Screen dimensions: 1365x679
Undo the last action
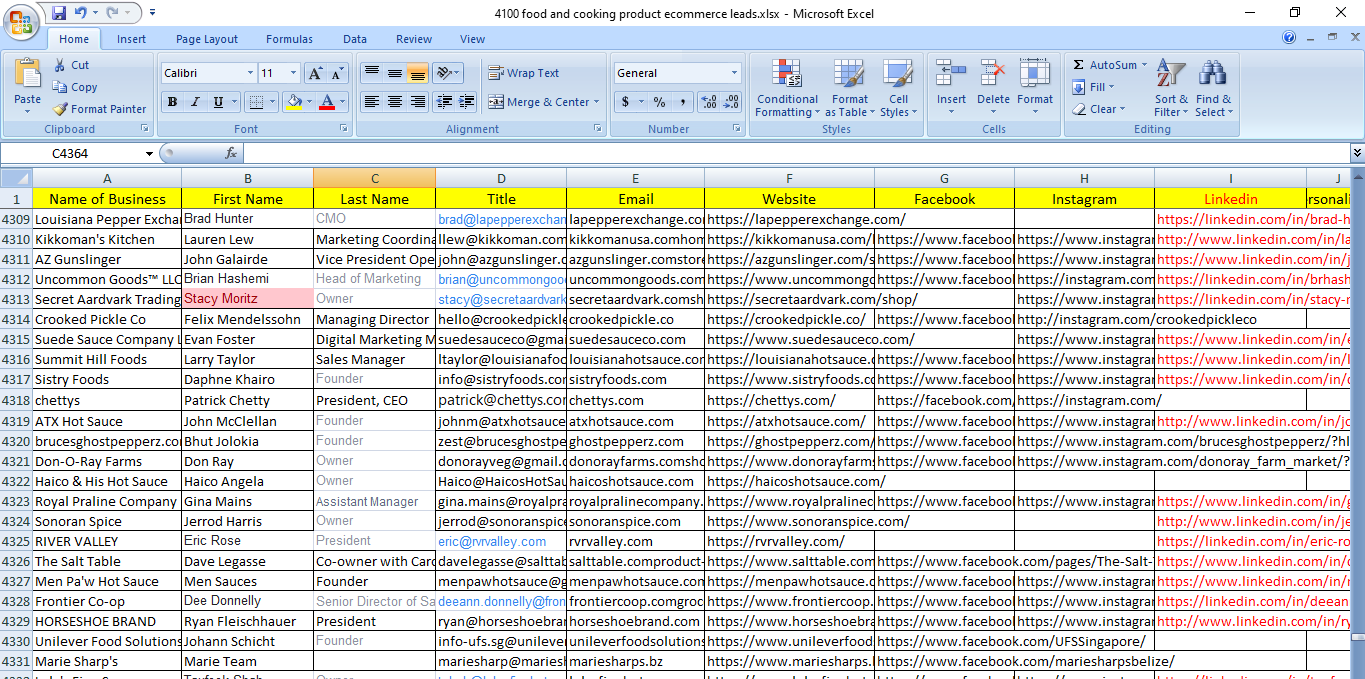[81, 13]
